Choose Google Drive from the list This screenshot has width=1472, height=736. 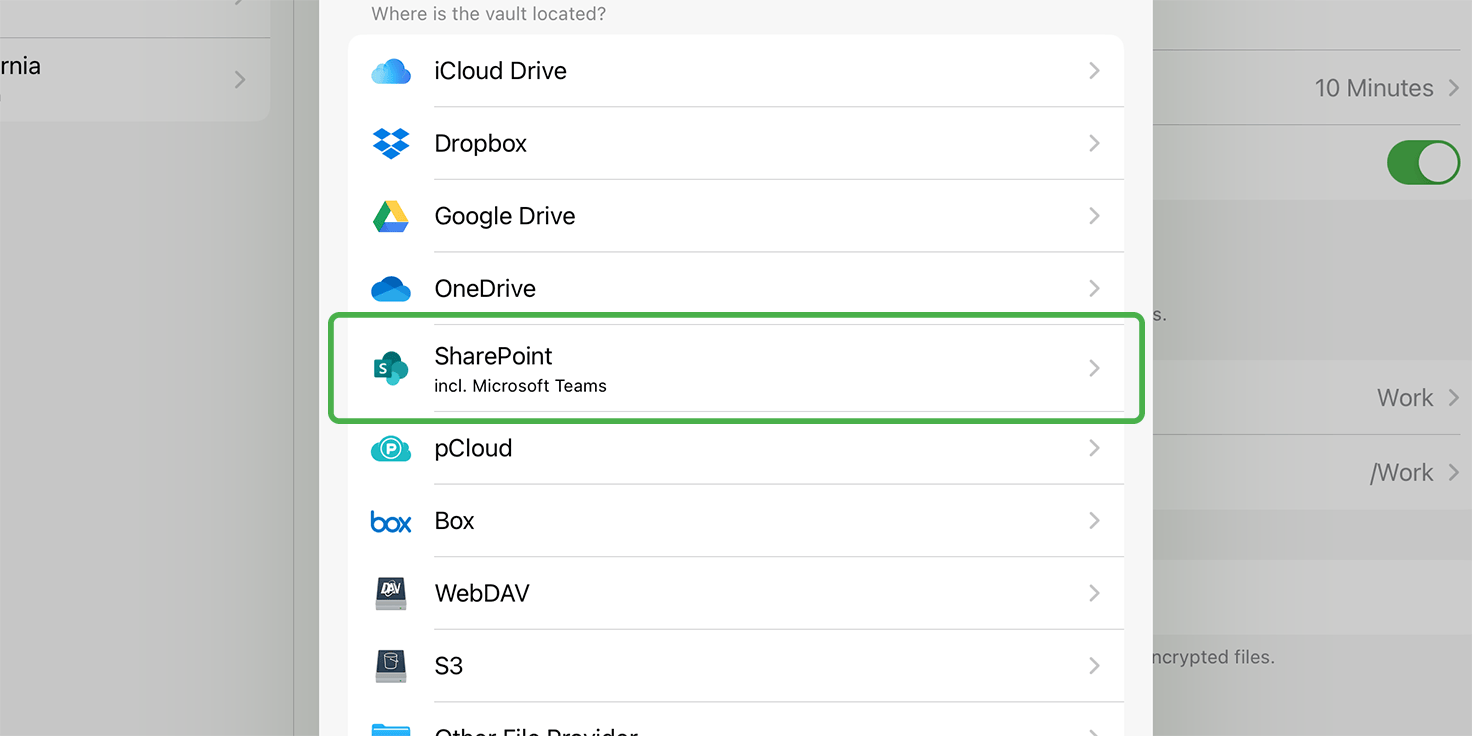coord(736,216)
